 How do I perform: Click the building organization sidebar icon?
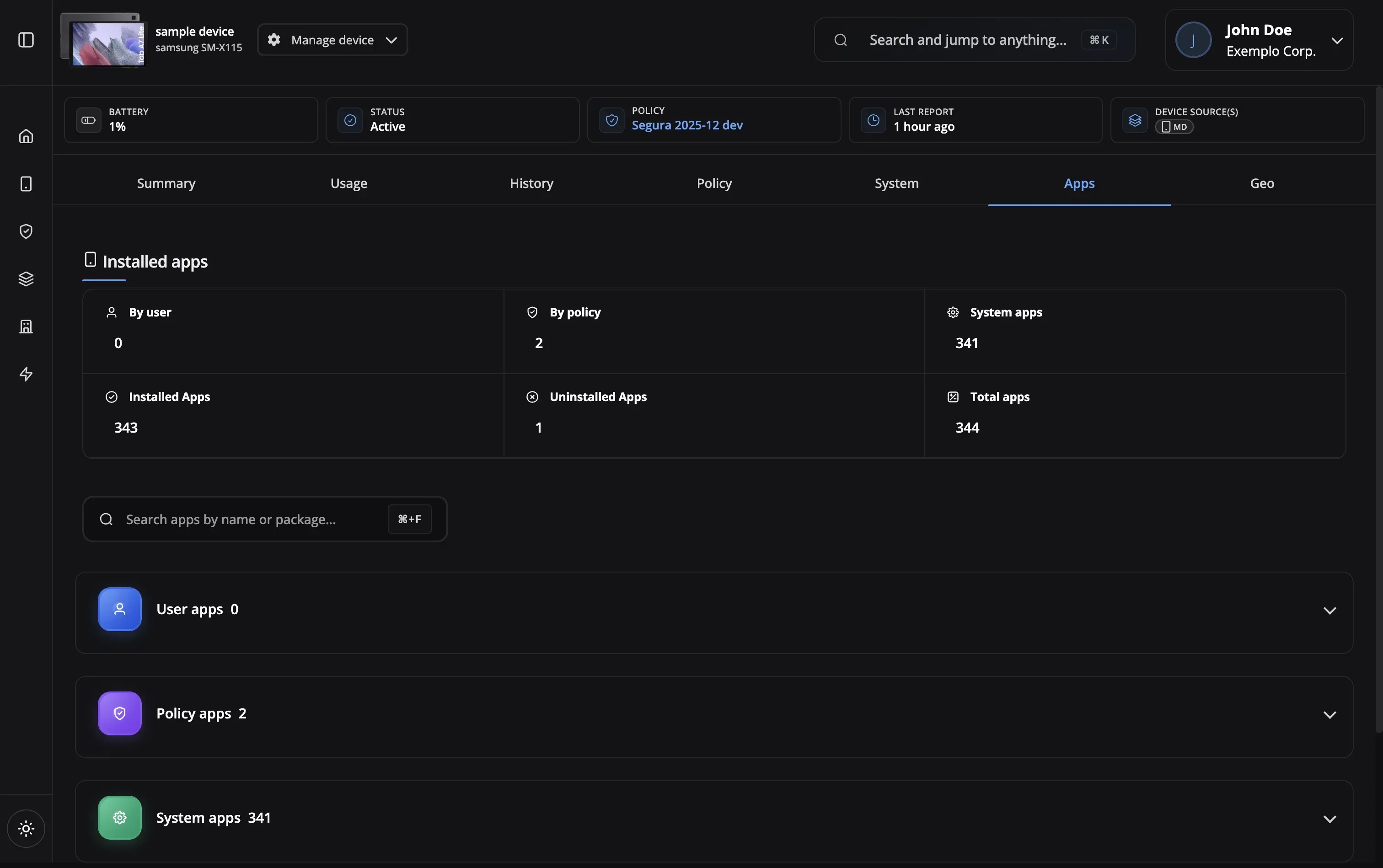coord(26,327)
